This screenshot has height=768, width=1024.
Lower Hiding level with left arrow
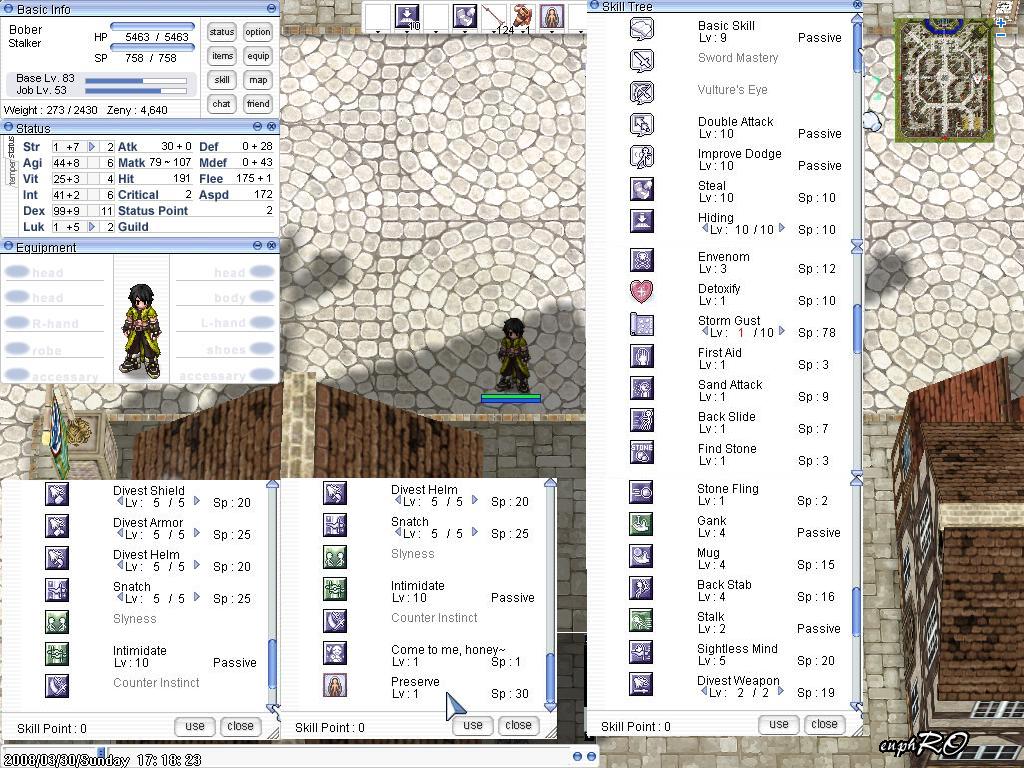tap(705, 229)
